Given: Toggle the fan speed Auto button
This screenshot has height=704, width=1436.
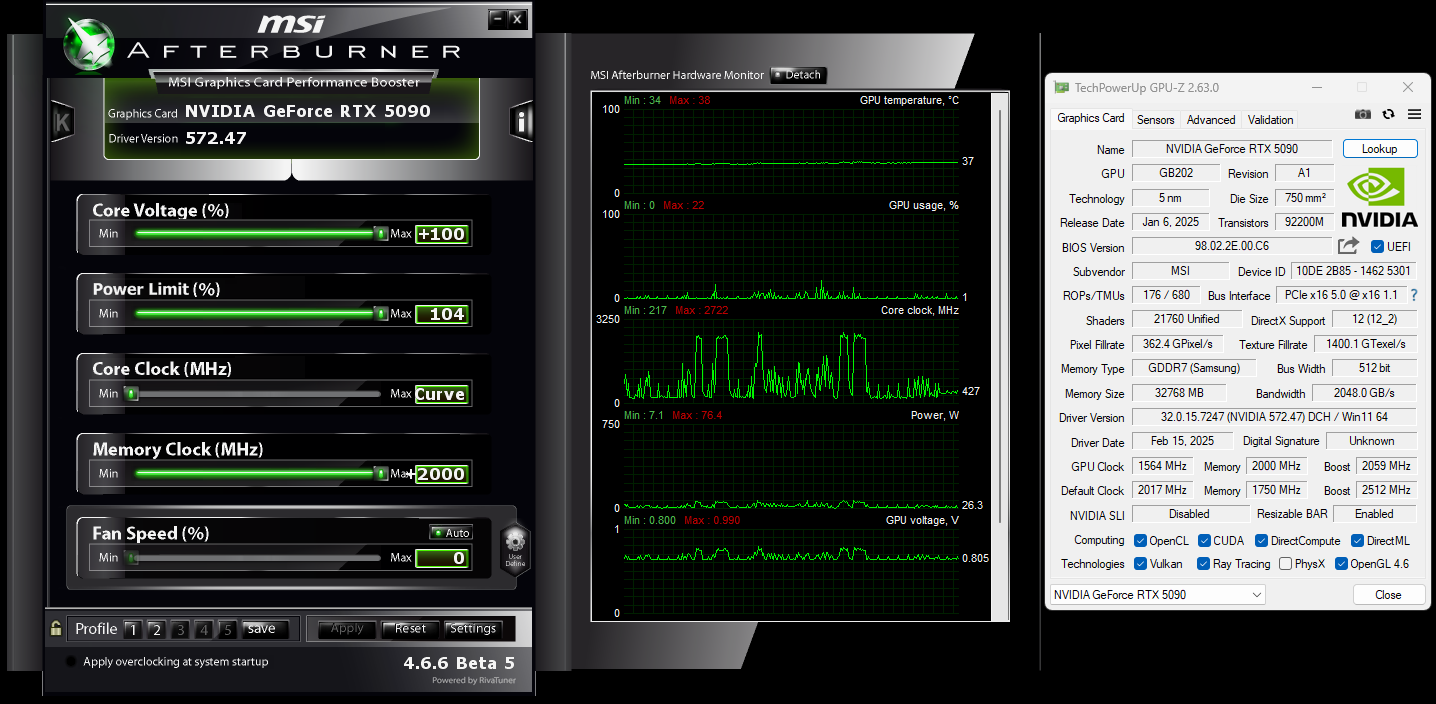Looking at the screenshot, I should [x=451, y=533].
